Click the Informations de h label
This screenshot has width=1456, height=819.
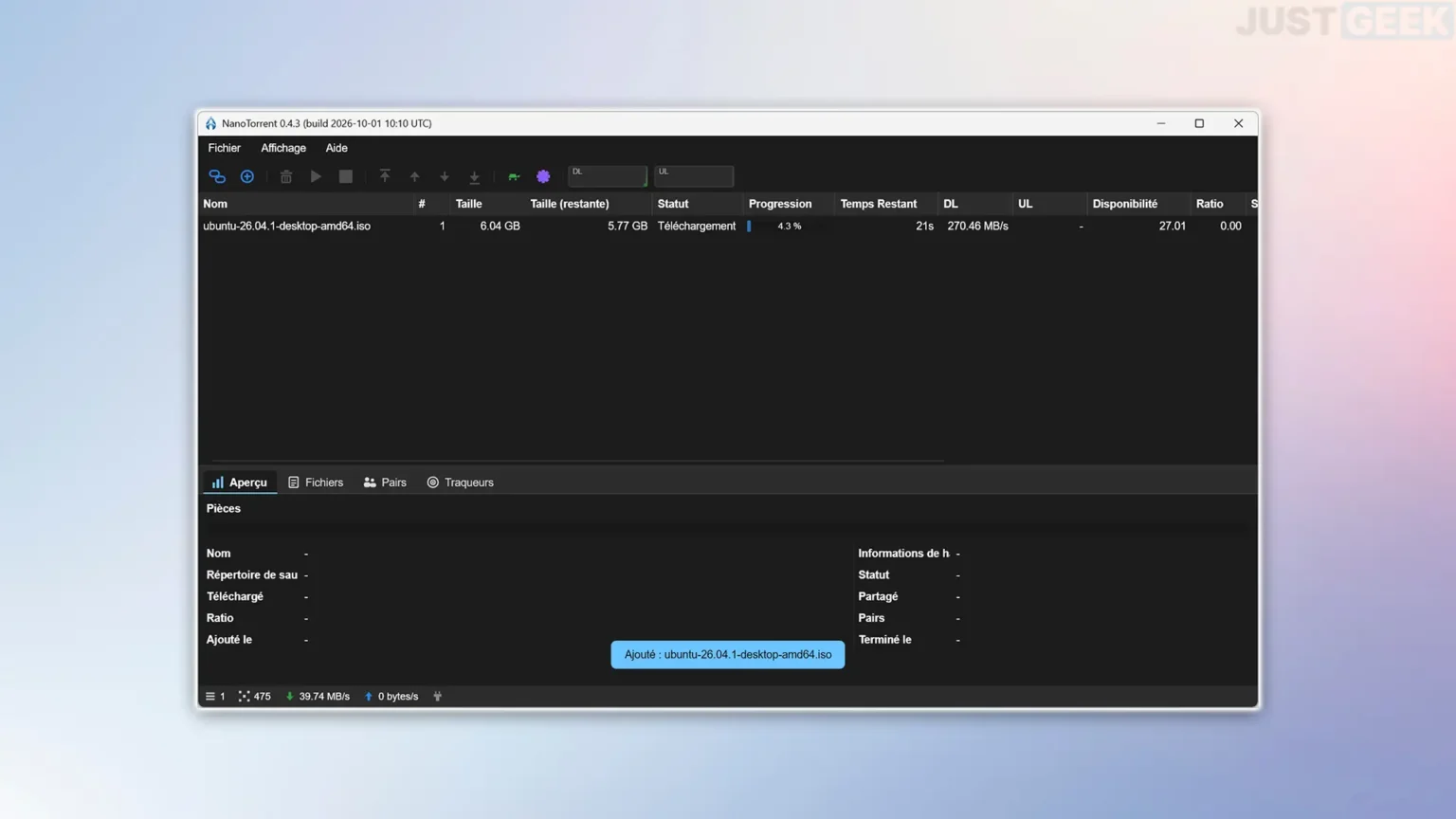[903, 554]
